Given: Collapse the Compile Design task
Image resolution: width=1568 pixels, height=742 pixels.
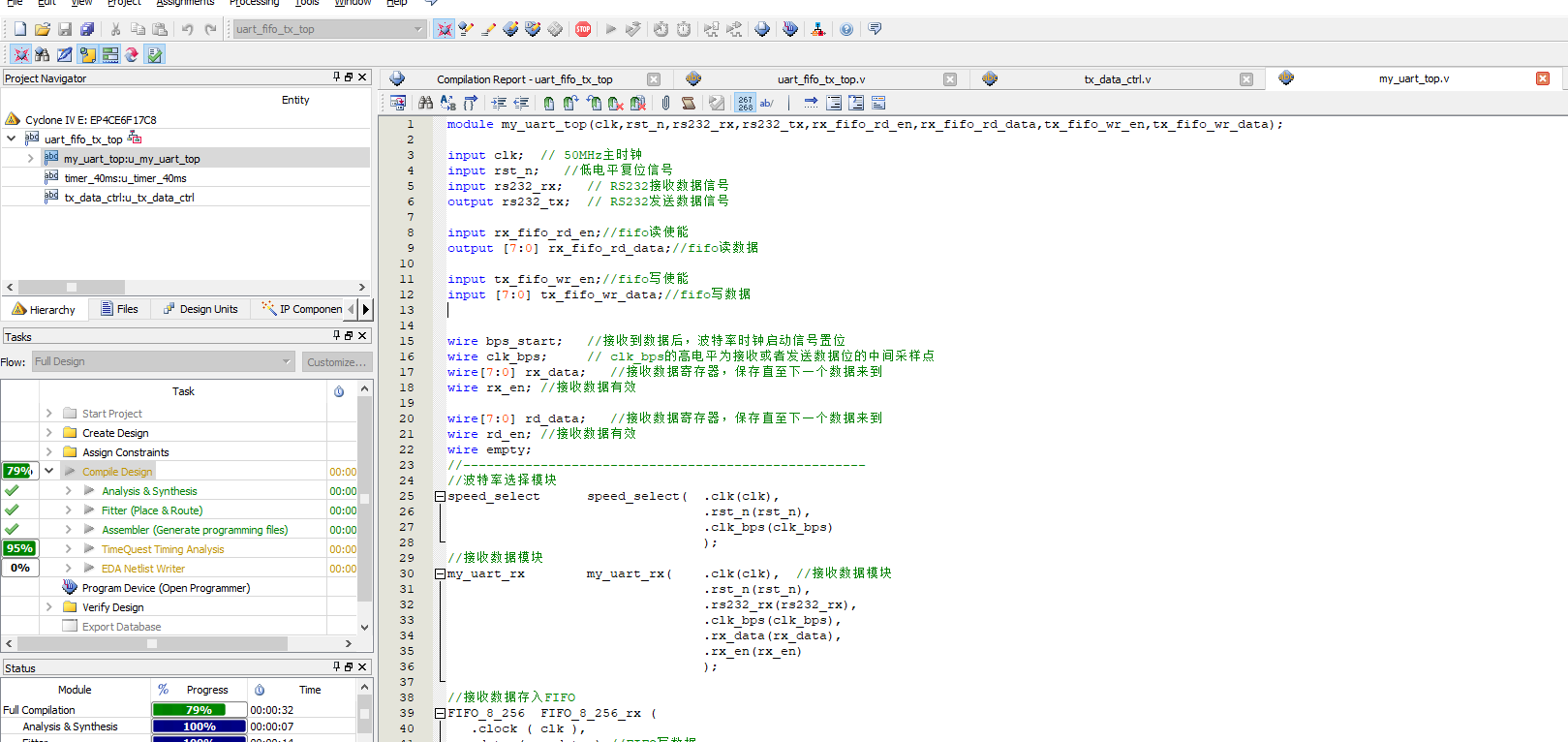Looking at the screenshot, I should [49, 471].
